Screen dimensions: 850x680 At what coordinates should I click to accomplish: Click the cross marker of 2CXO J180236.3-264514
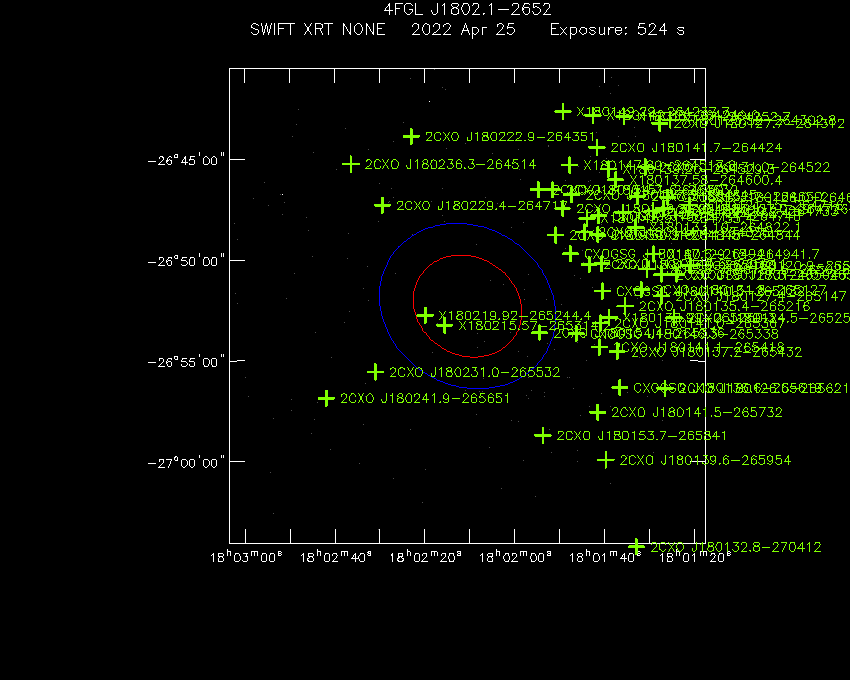351,164
